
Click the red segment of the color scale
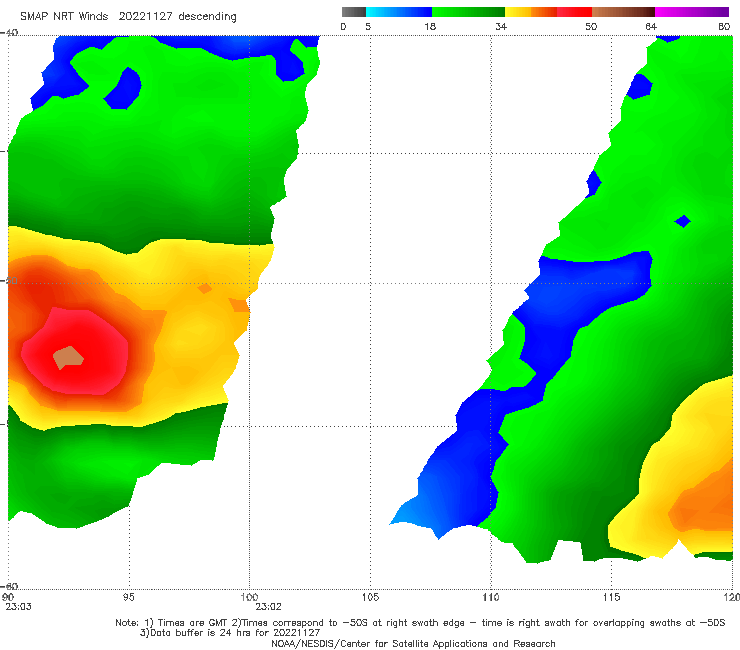[x=574, y=12]
